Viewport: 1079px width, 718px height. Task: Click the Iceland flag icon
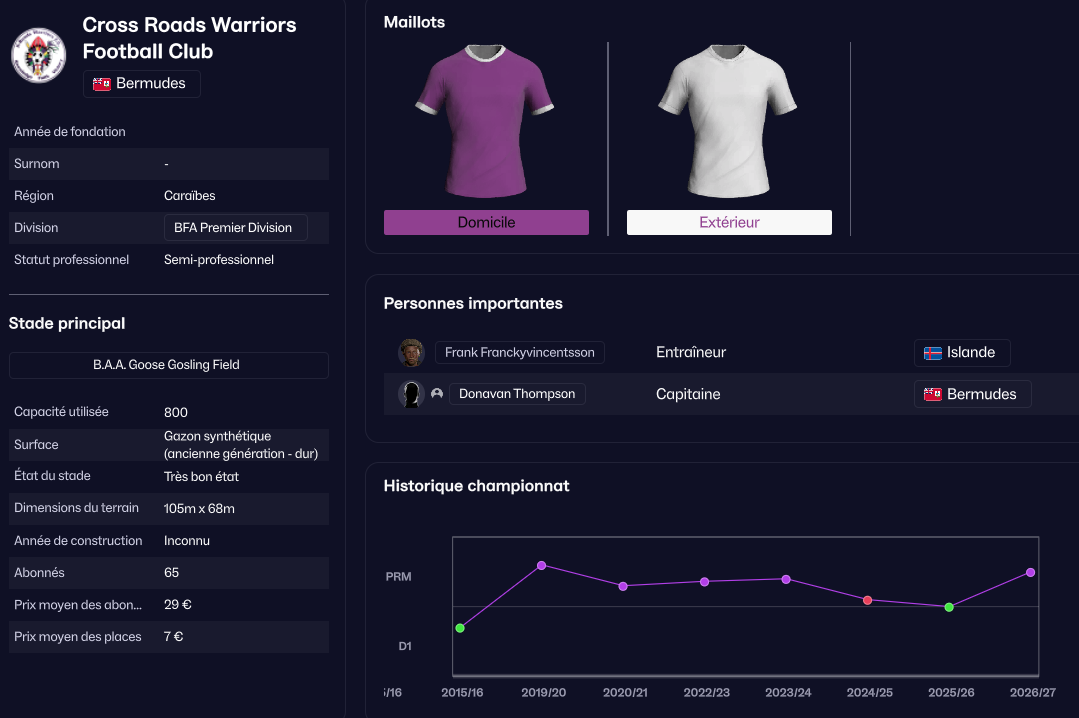[932, 353]
